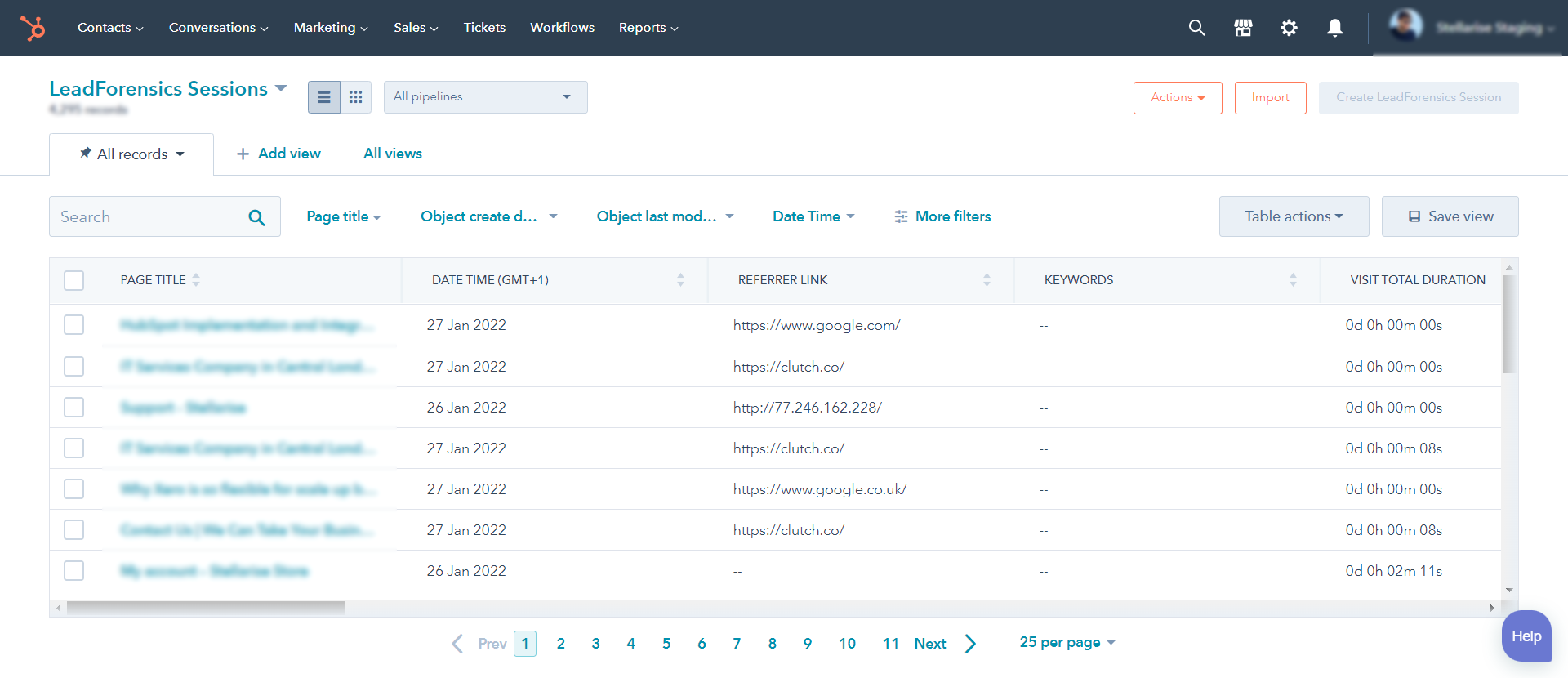This screenshot has width=1568, height=678.
Task: Open the Table actions dropdown
Action: pyautogui.click(x=1294, y=216)
